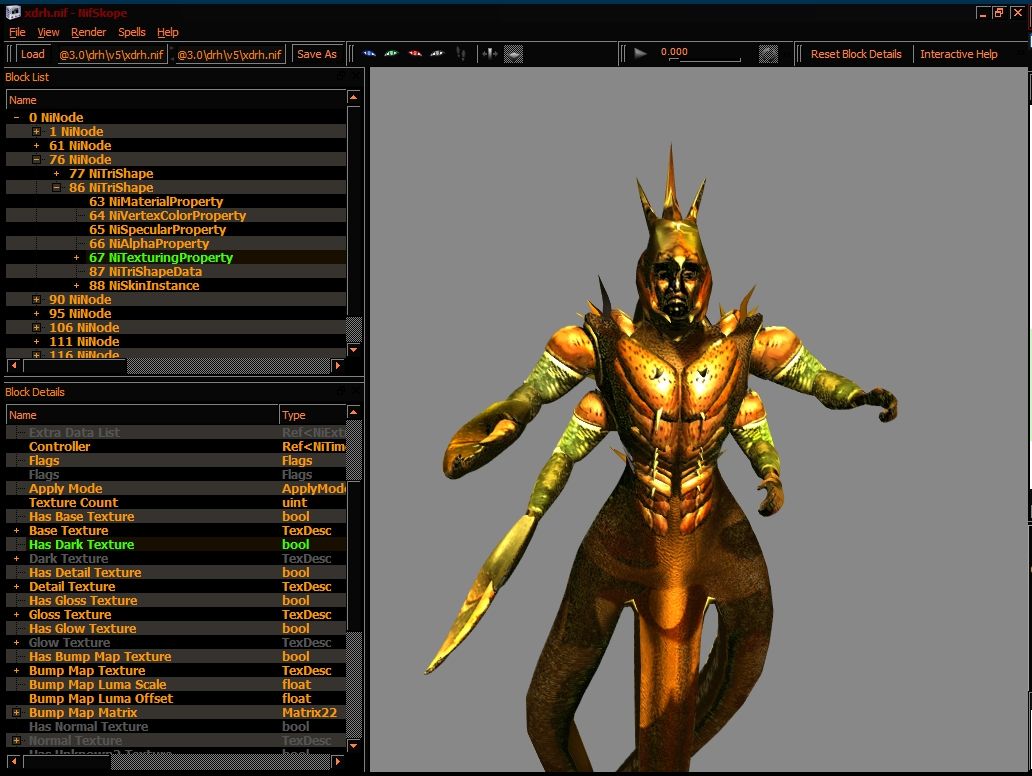
Task: Select the 111 NiNode block
Action: 84,342
